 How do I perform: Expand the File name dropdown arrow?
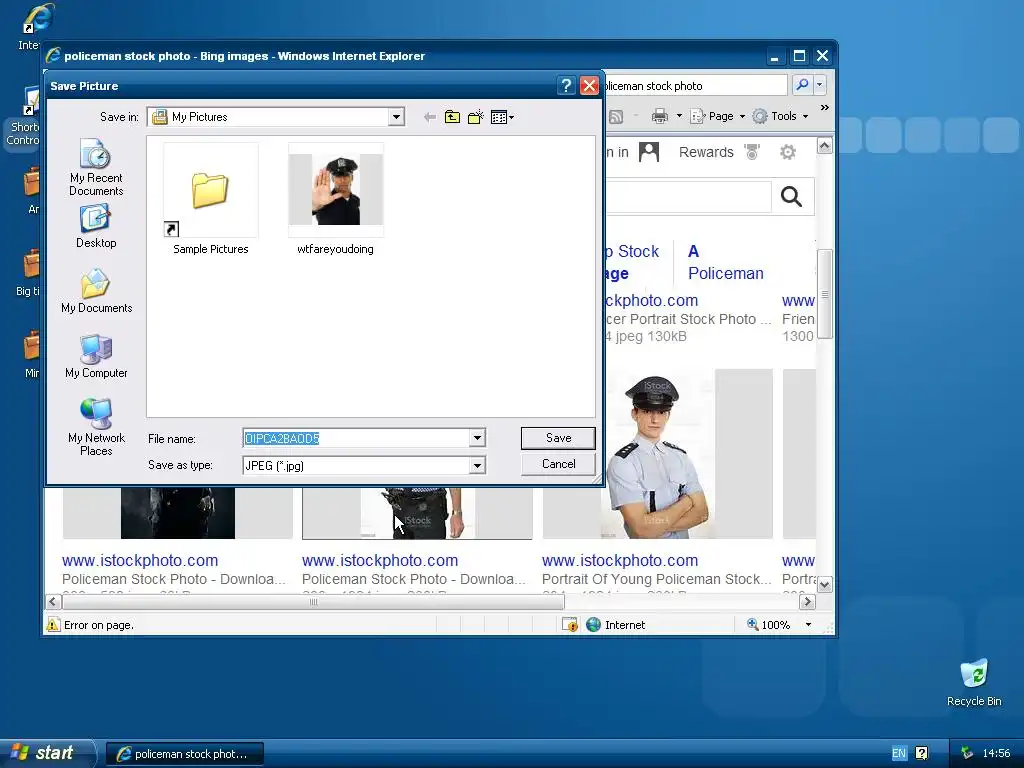point(477,438)
